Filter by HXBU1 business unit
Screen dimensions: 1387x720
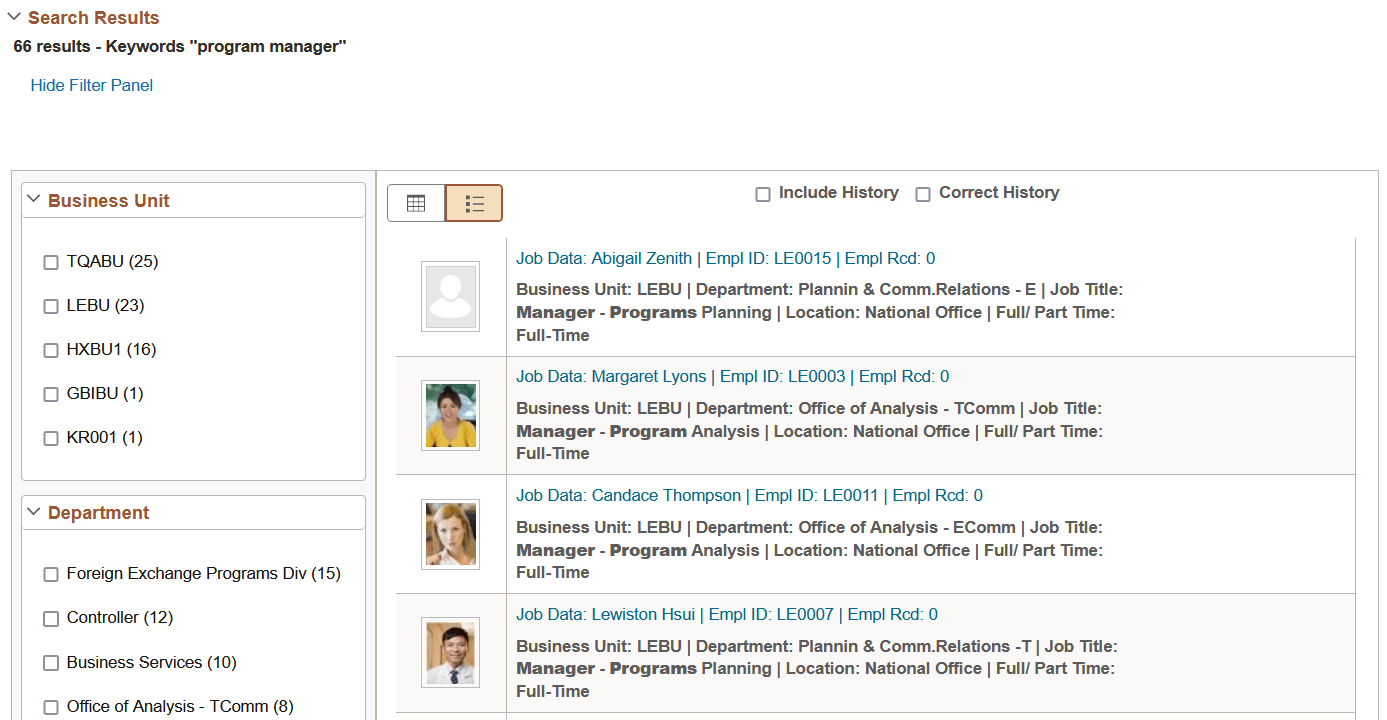click(x=51, y=350)
